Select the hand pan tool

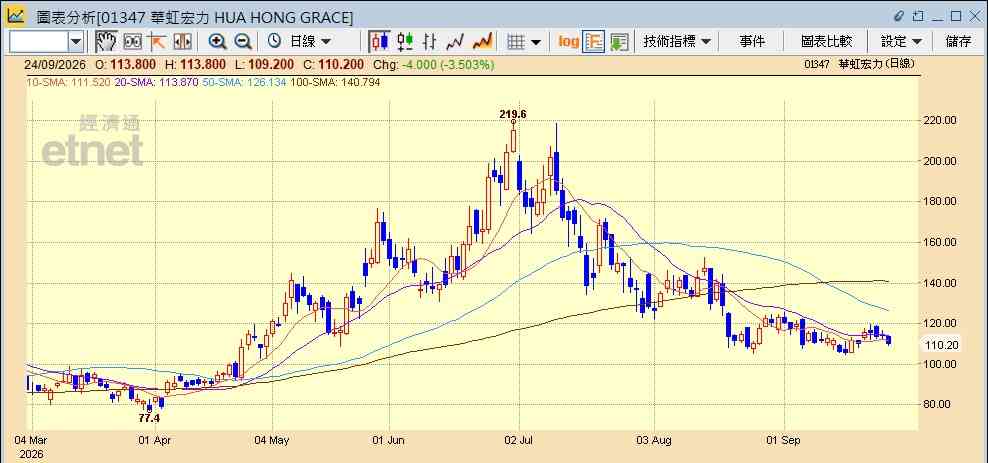(x=106, y=42)
